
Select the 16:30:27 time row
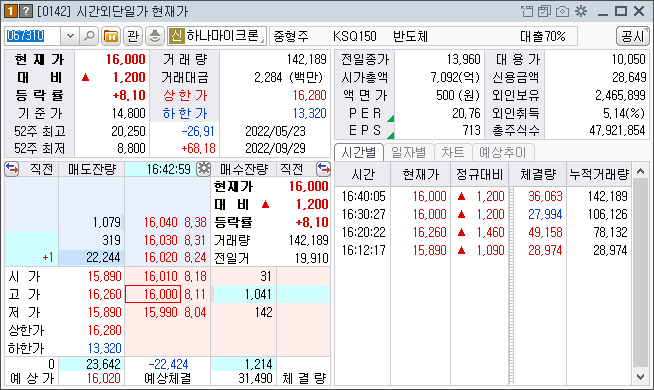(x=484, y=214)
